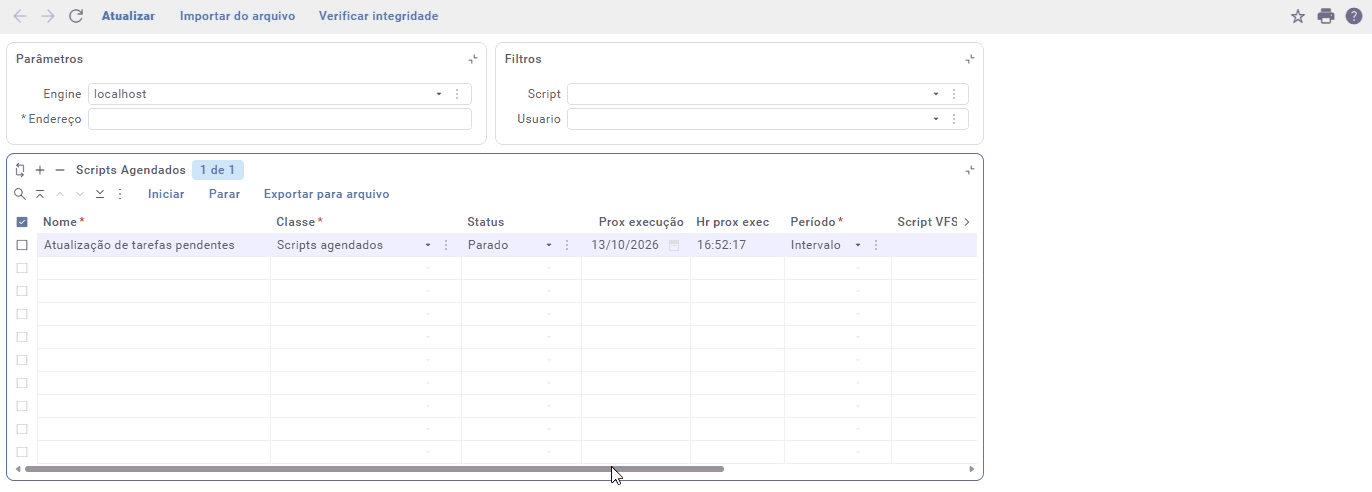1372x492 pixels.
Task: Open the Período Intervalo dropdown
Action: pyautogui.click(x=858, y=245)
